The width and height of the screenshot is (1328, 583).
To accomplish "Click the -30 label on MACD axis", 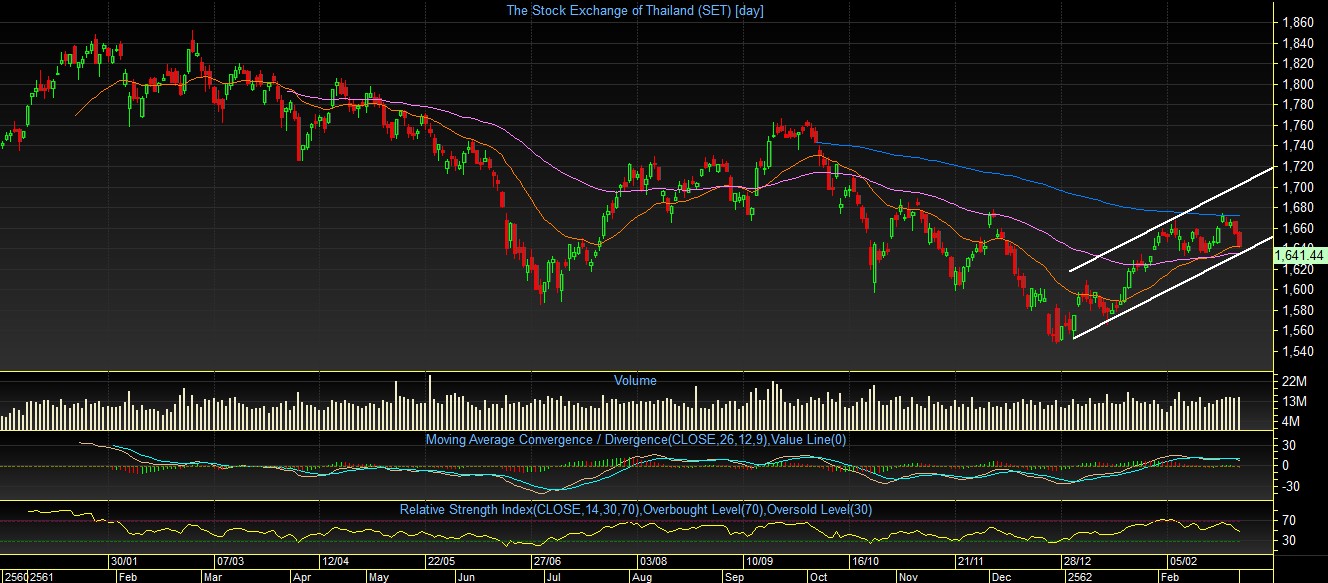I will click(1291, 487).
